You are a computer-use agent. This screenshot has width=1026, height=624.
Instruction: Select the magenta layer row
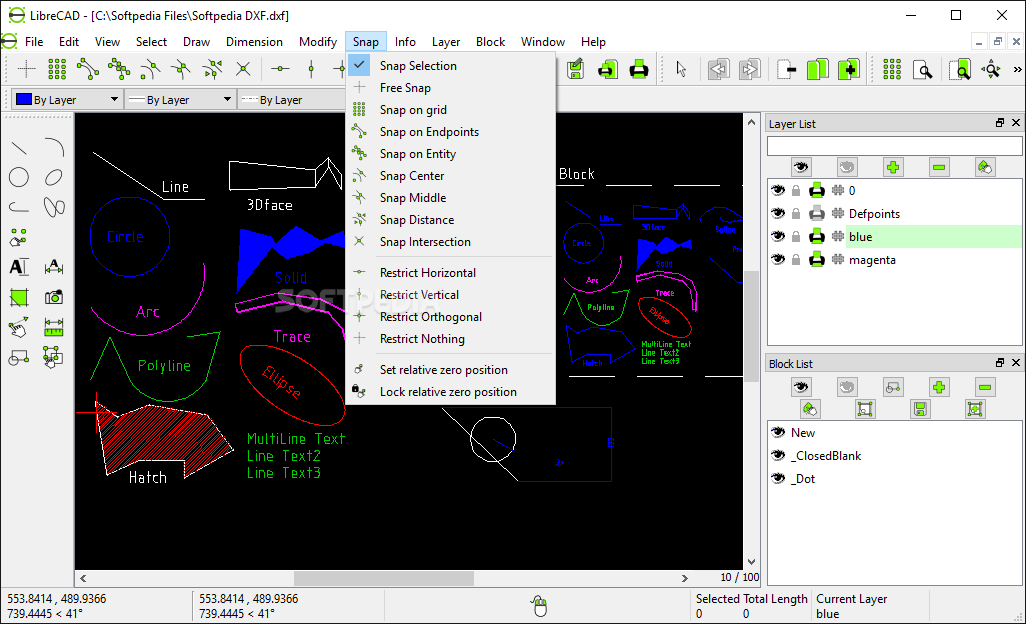point(894,260)
